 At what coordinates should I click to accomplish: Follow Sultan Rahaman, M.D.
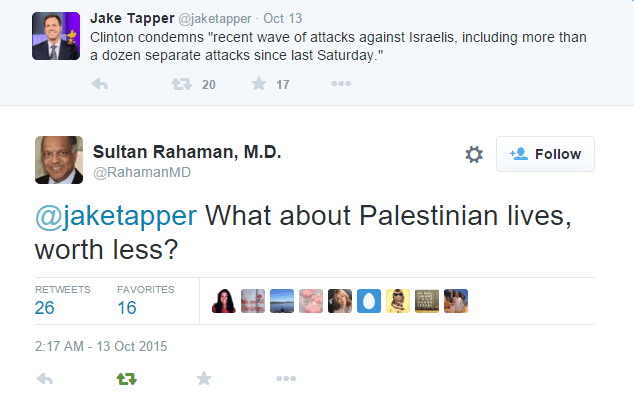click(x=545, y=154)
